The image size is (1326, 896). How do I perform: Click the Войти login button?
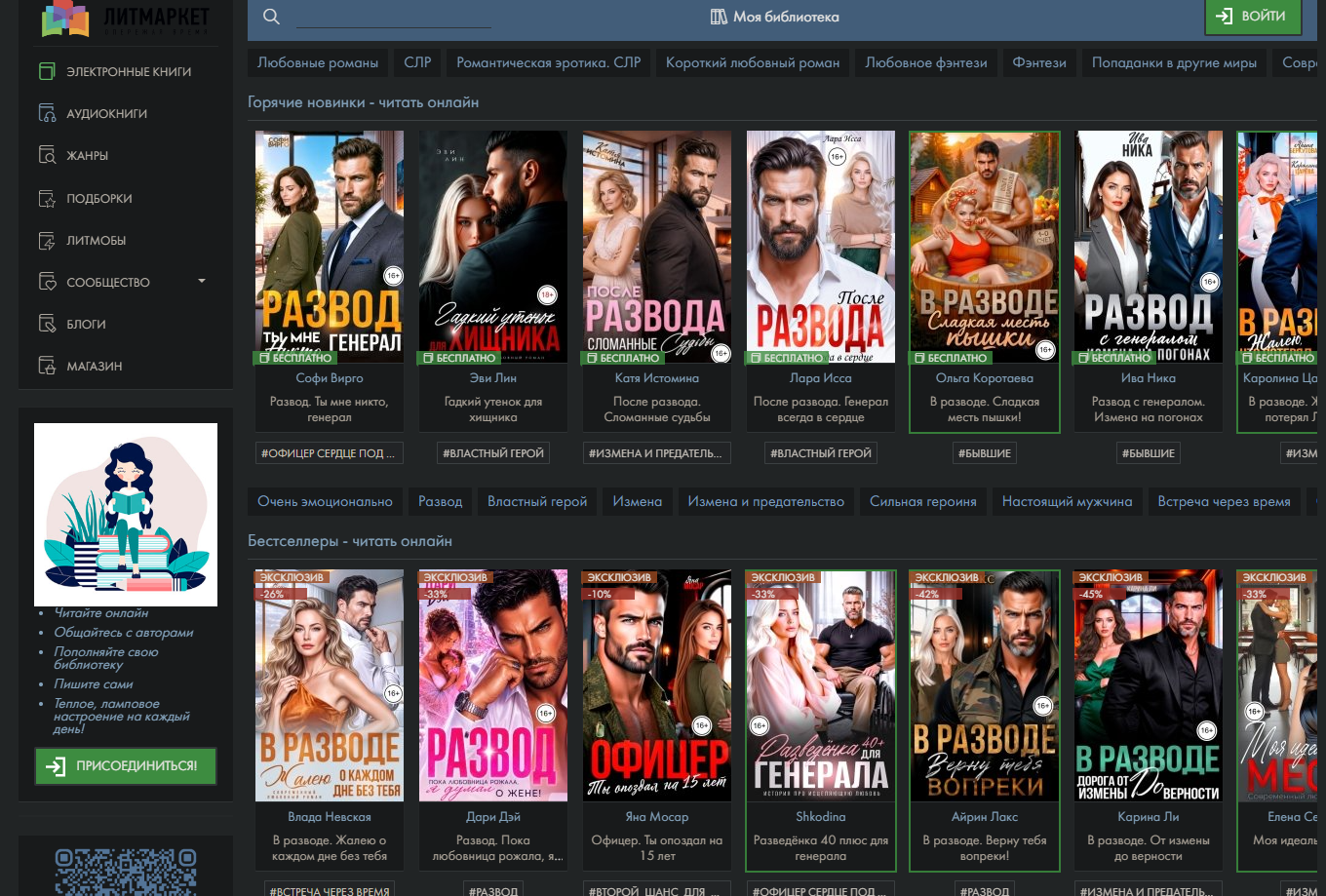tap(1253, 17)
